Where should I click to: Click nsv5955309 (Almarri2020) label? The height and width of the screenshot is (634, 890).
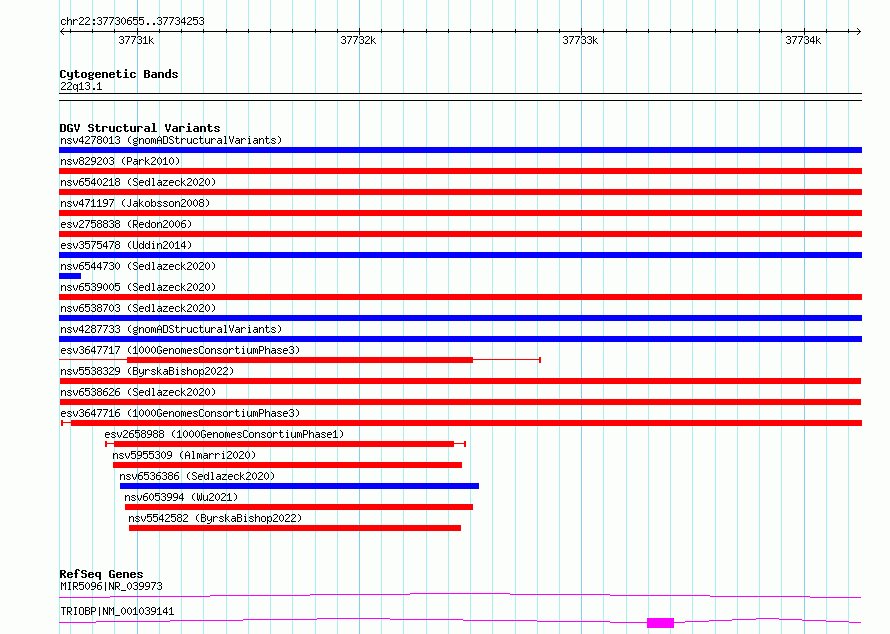point(184,455)
